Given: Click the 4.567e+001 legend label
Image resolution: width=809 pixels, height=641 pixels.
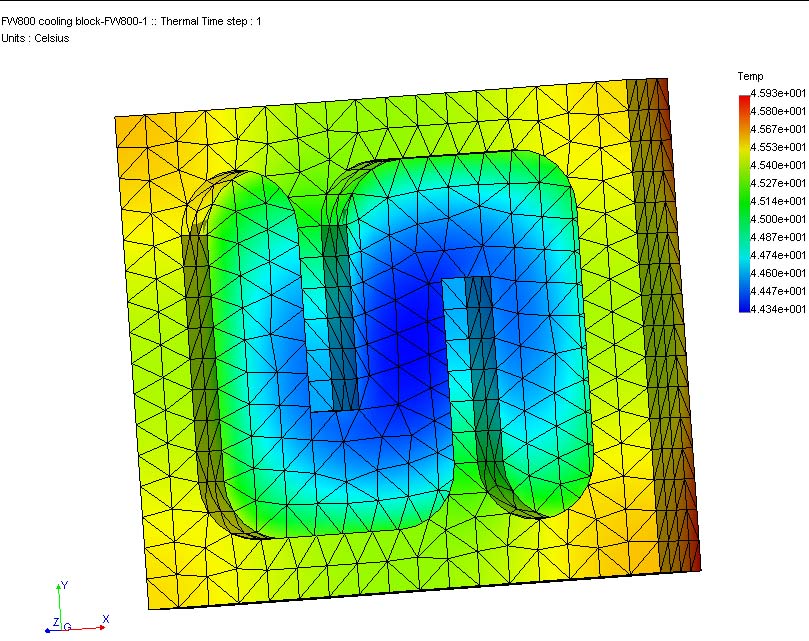Looking at the screenshot, I should click(x=778, y=129).
